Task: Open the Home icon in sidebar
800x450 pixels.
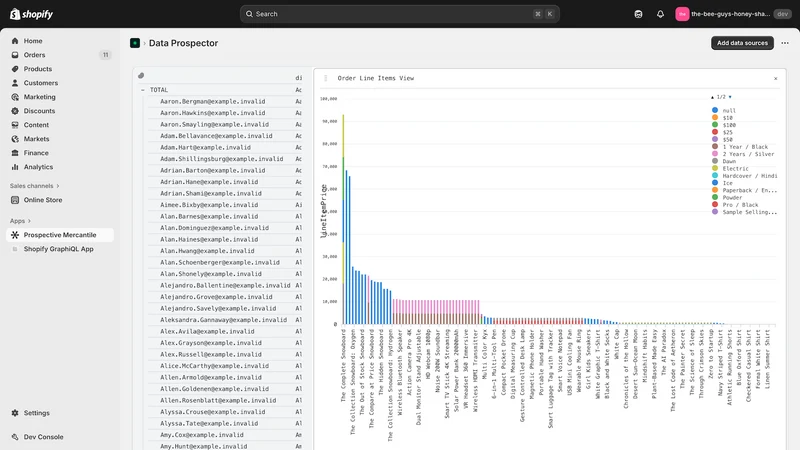Action: 15,41
